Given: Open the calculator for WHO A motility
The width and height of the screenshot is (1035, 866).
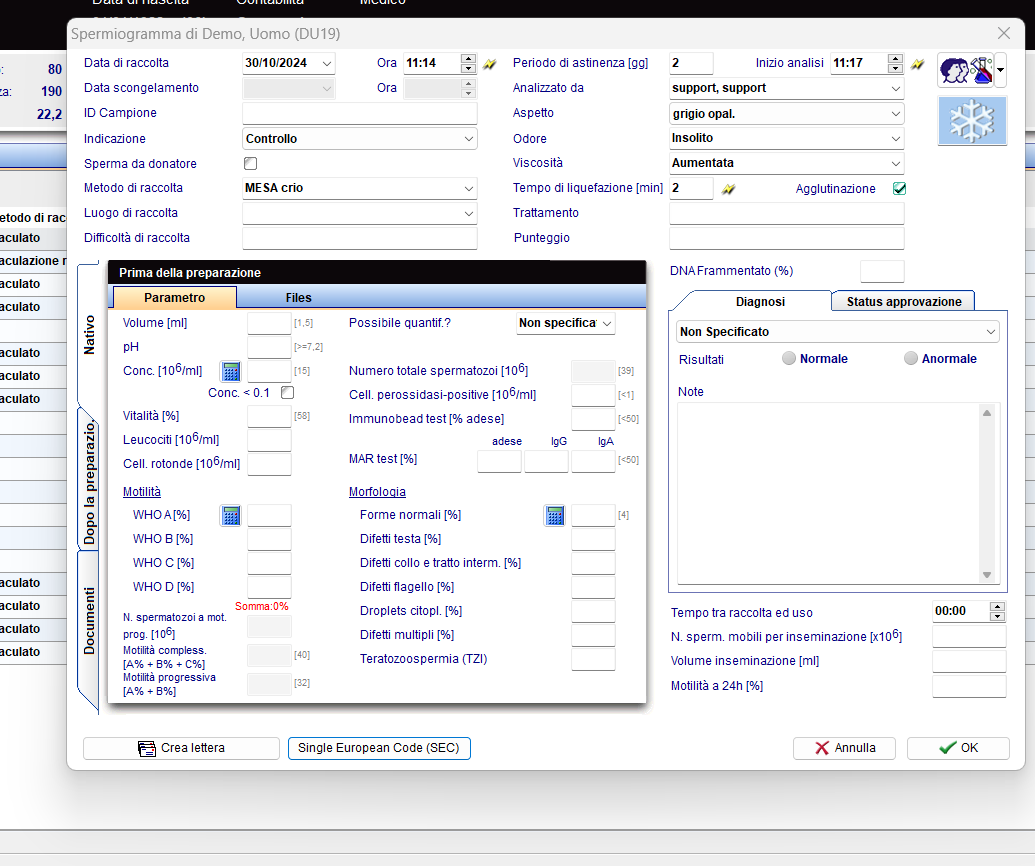Looking at the screenshot, I should 231,515.
